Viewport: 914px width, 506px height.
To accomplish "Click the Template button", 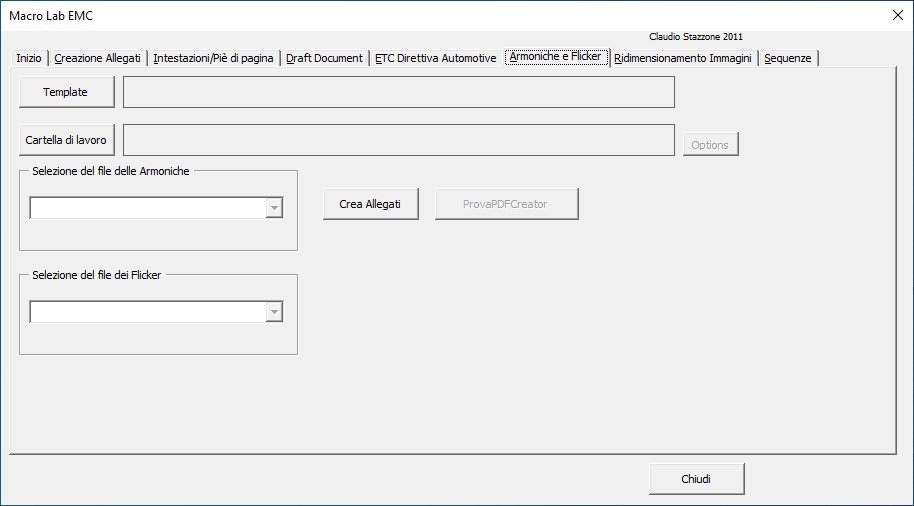I will 66,92.
